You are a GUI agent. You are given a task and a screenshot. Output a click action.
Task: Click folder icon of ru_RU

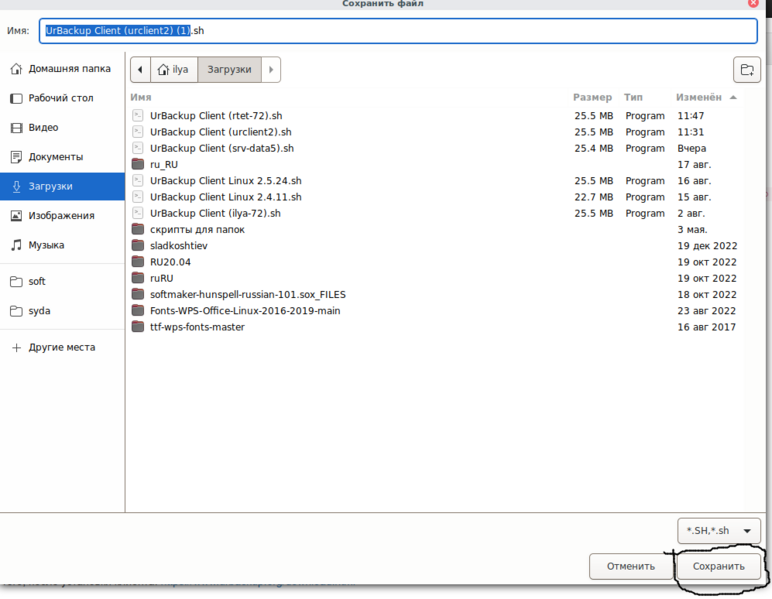coord(138,164)
